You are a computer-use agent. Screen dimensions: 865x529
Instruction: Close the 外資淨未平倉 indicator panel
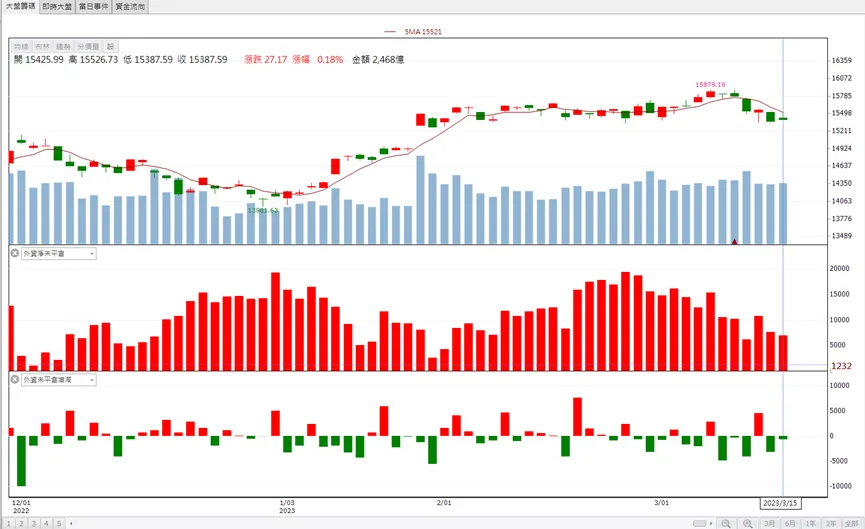15,253
